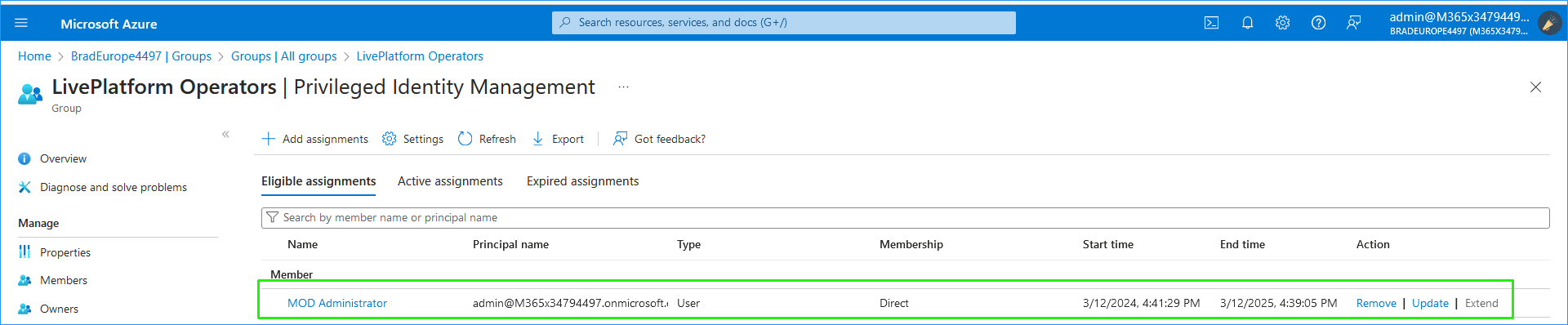Collapse the left navigation pane

point(225,134)
